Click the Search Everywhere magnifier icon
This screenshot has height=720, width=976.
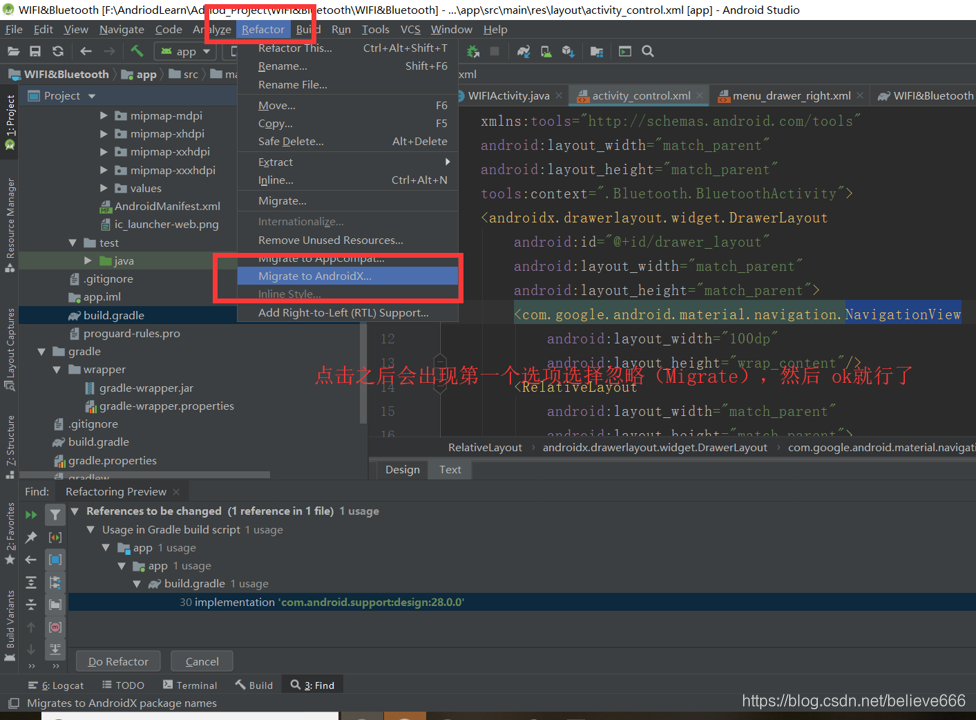pos(648,52)
